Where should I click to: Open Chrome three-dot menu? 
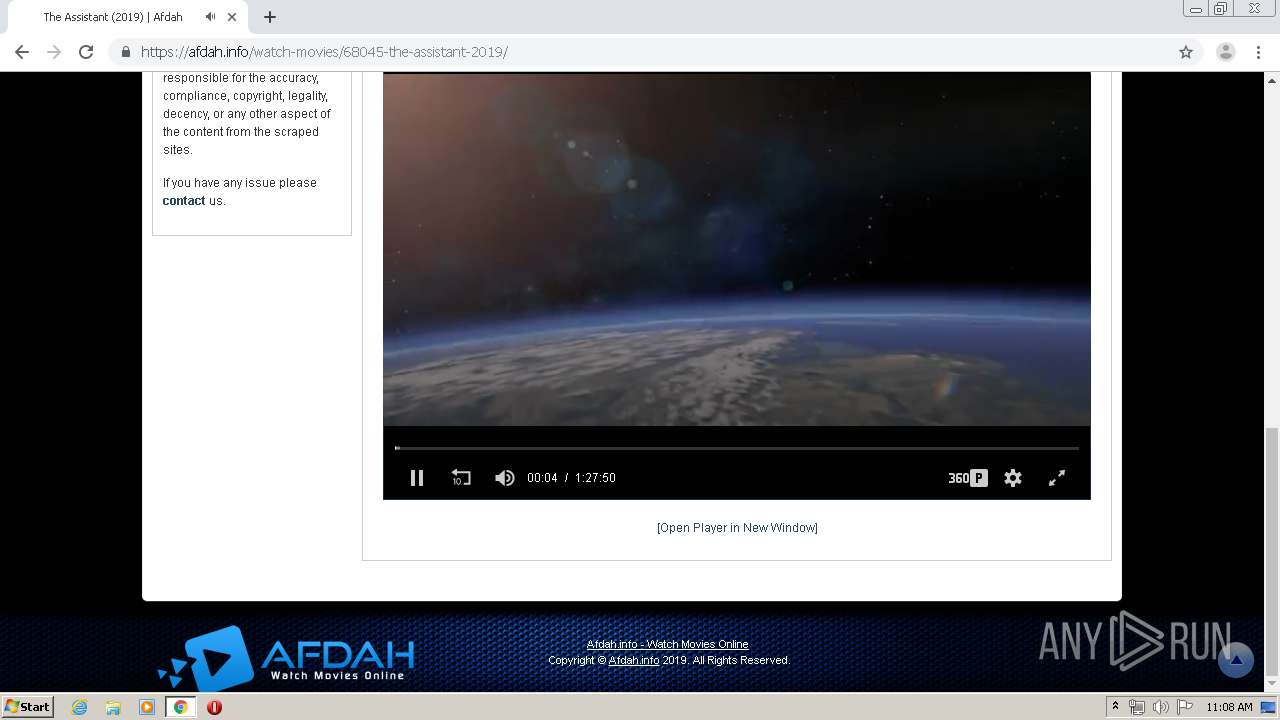pyautogui.click(x=1258, y=52)
